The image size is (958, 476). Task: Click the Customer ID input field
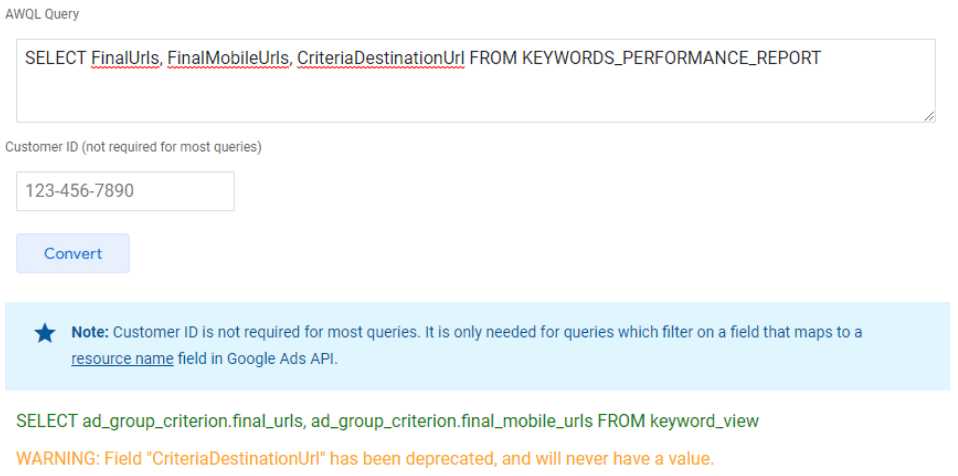(125, 191)
